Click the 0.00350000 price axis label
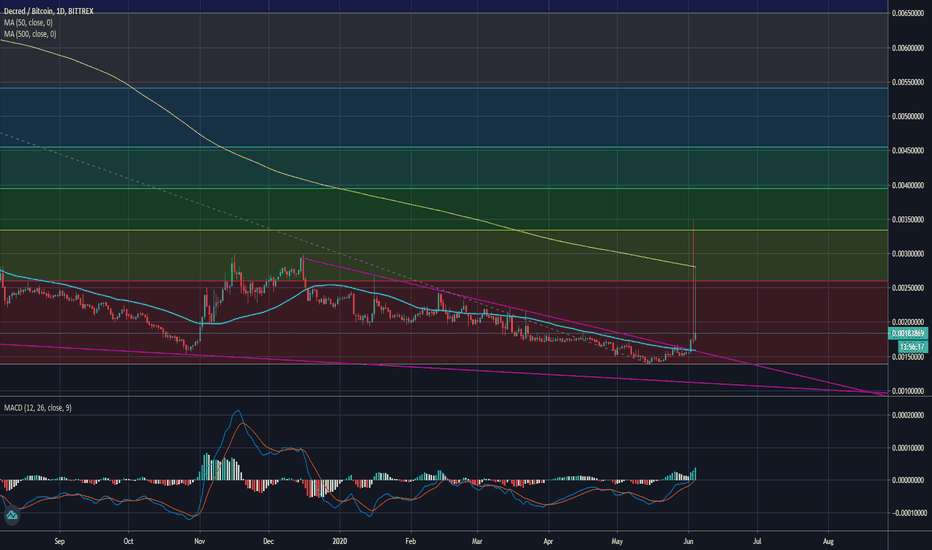The height and width of the screenshot is (550, 932). pyautogui.click(x=908, y=219)
